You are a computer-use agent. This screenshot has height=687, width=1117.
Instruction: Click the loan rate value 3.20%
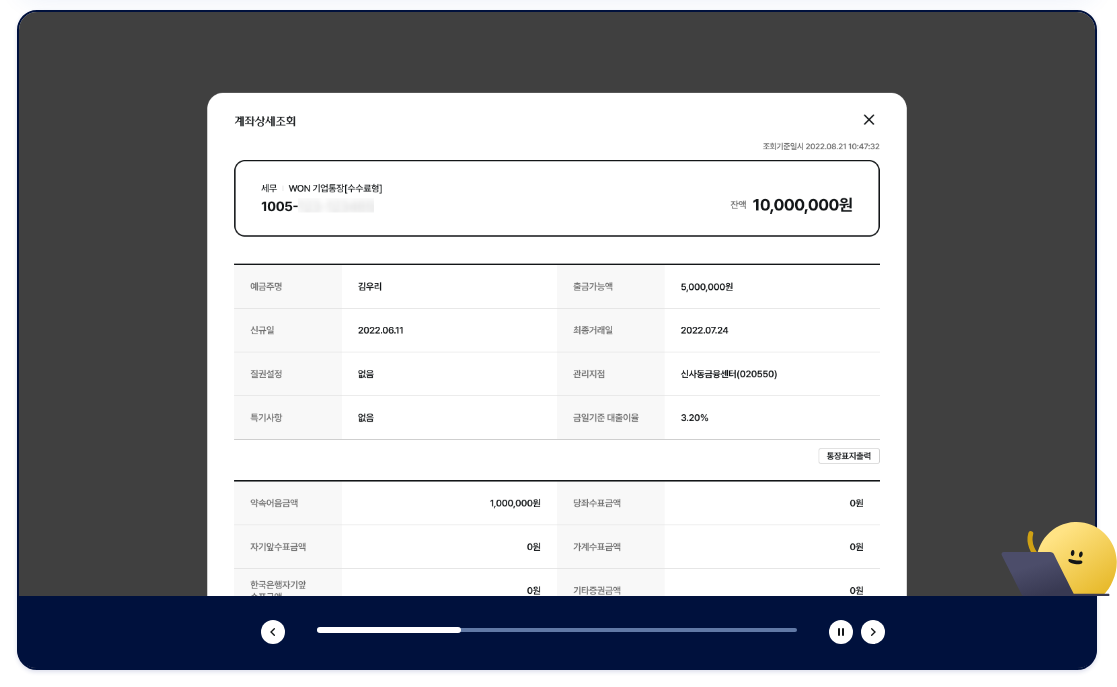tap(695, 418)
